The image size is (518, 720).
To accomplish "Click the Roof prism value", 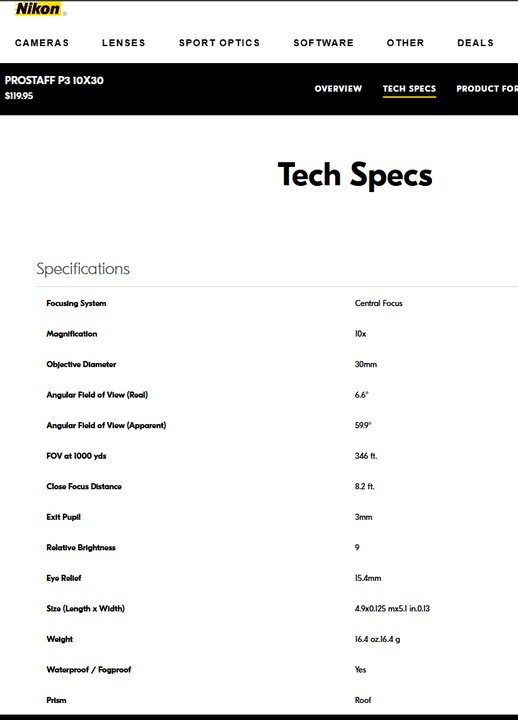I will 363,700.
